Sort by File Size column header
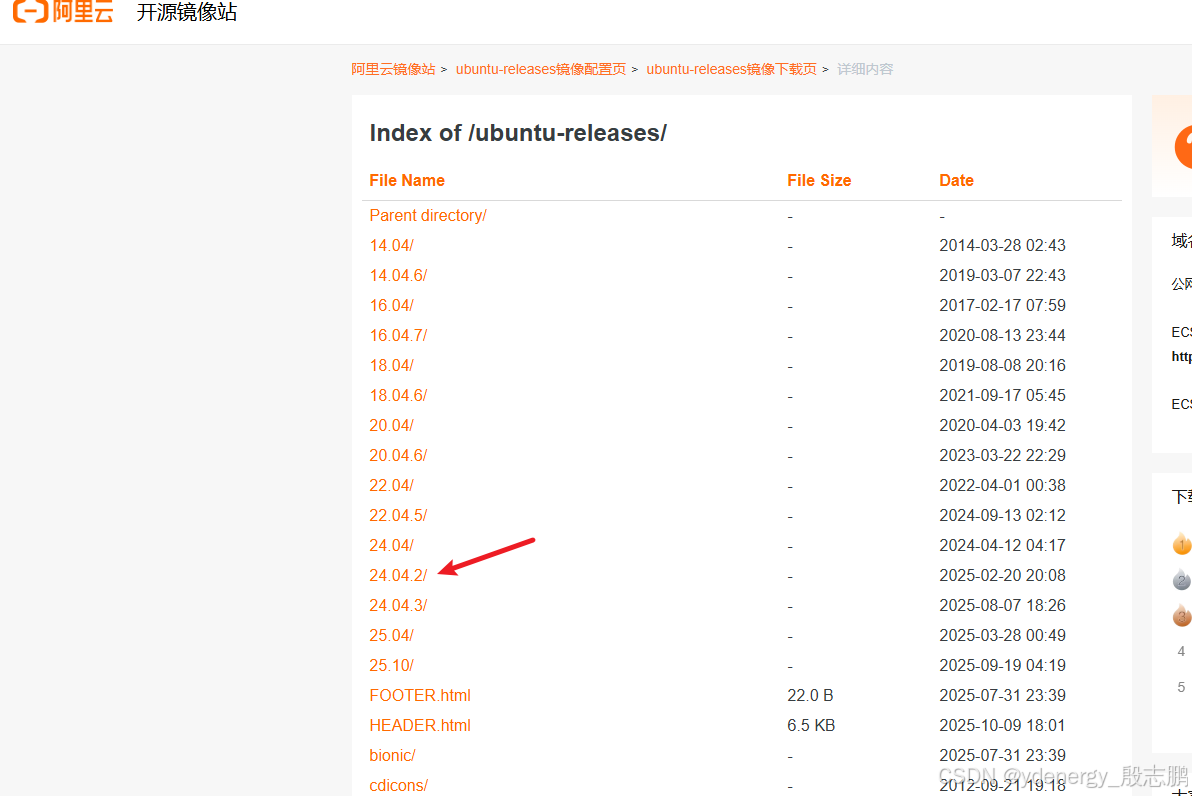The image size is (1192, 796). click(819, 180)
